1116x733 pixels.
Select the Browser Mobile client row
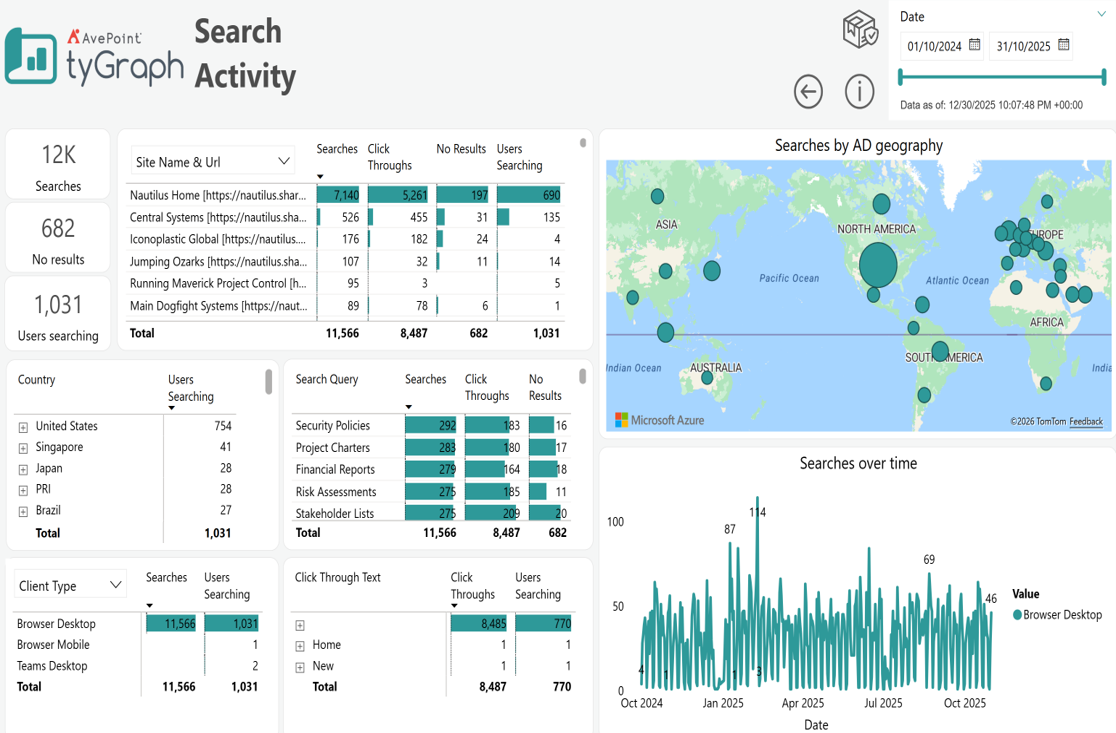pos(137,645)
